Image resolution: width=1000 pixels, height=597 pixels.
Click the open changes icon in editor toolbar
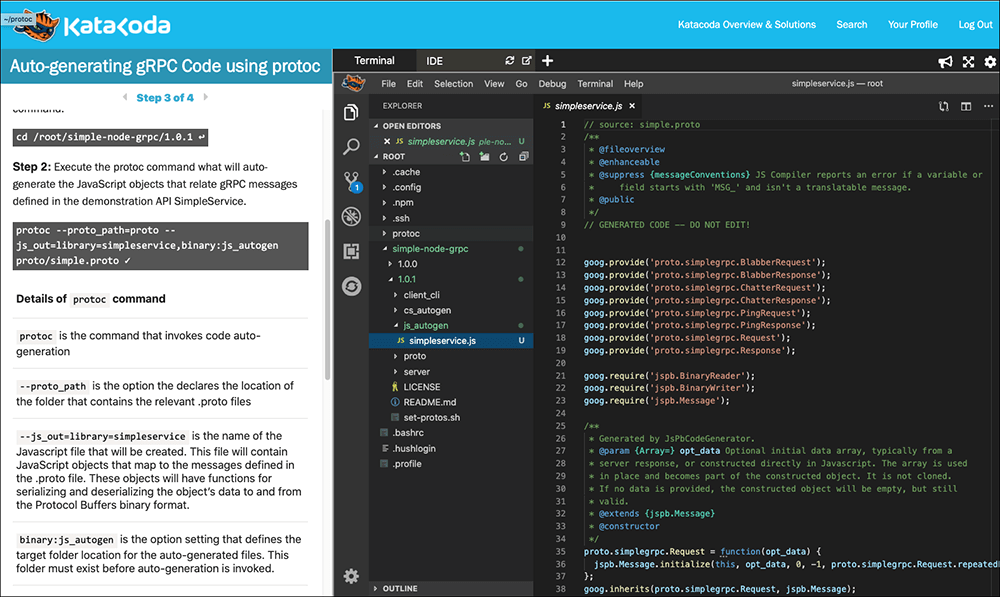[x=944, y=107]
